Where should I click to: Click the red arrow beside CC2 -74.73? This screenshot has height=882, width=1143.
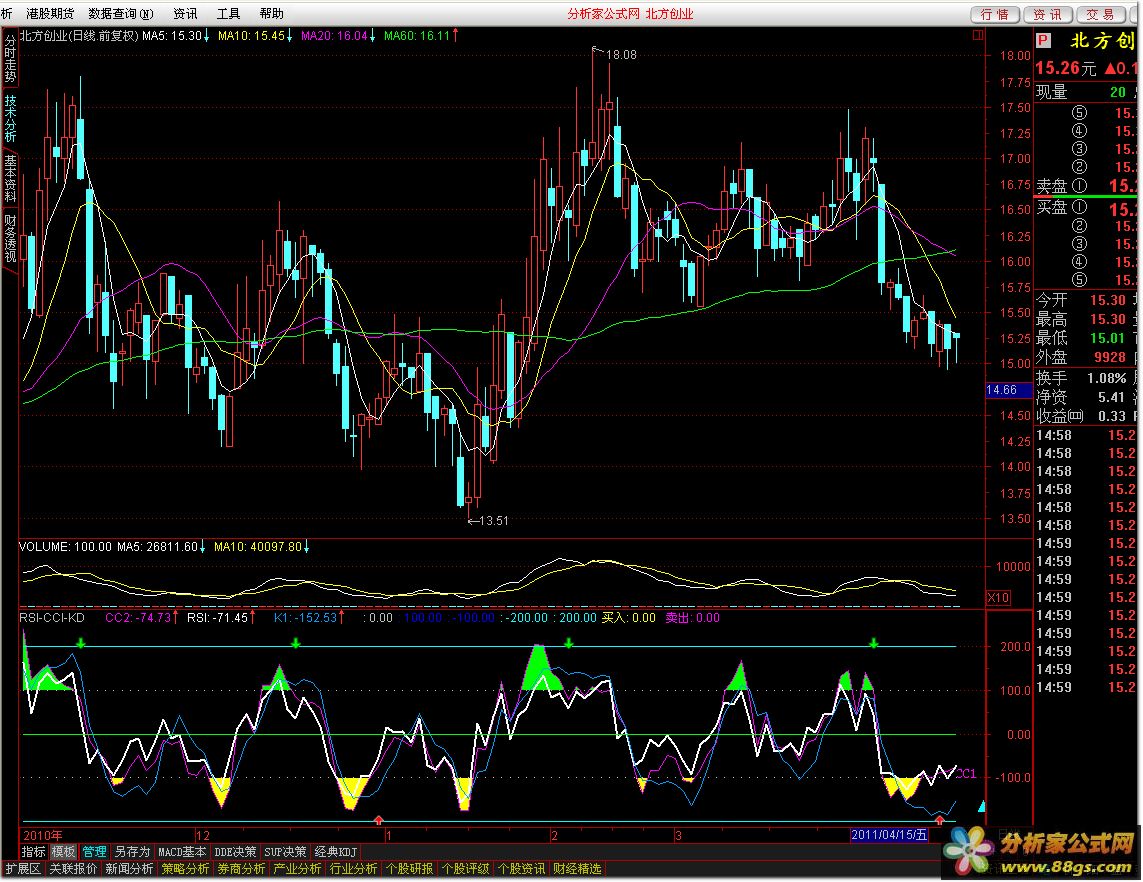[x=175, y=617]
